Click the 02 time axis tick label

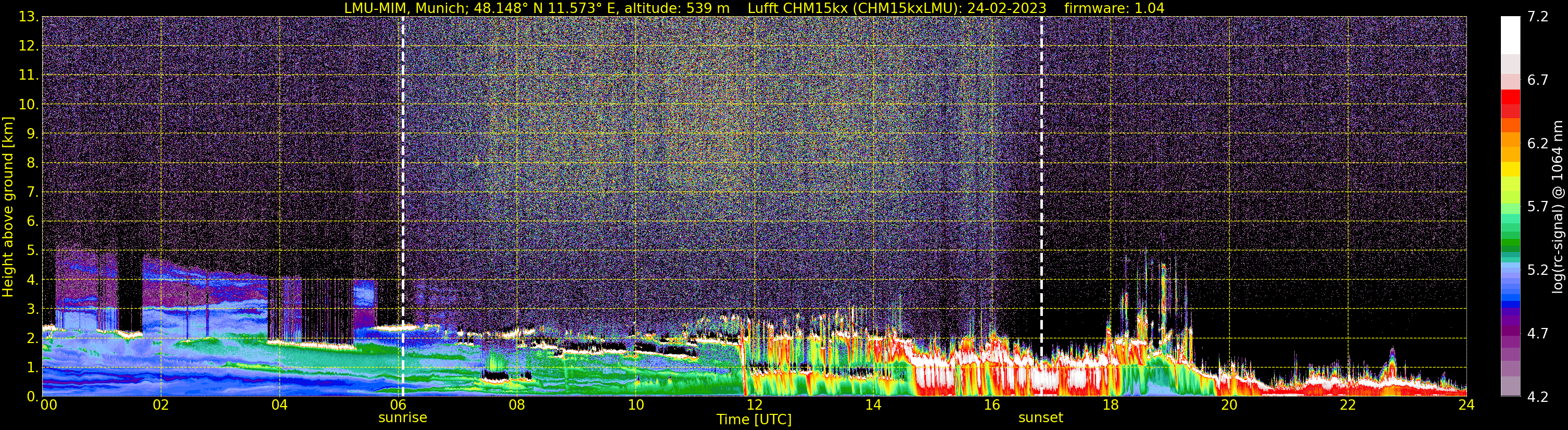(161, 405)
